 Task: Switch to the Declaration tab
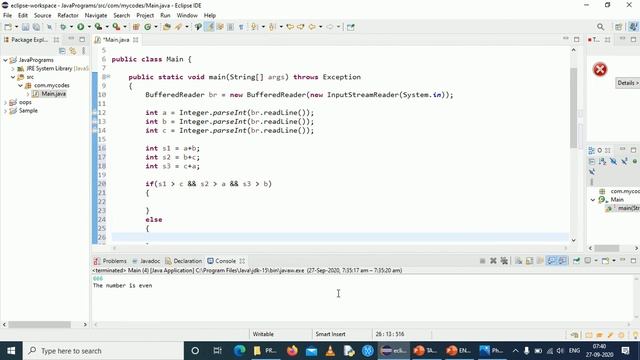point(184,261)
